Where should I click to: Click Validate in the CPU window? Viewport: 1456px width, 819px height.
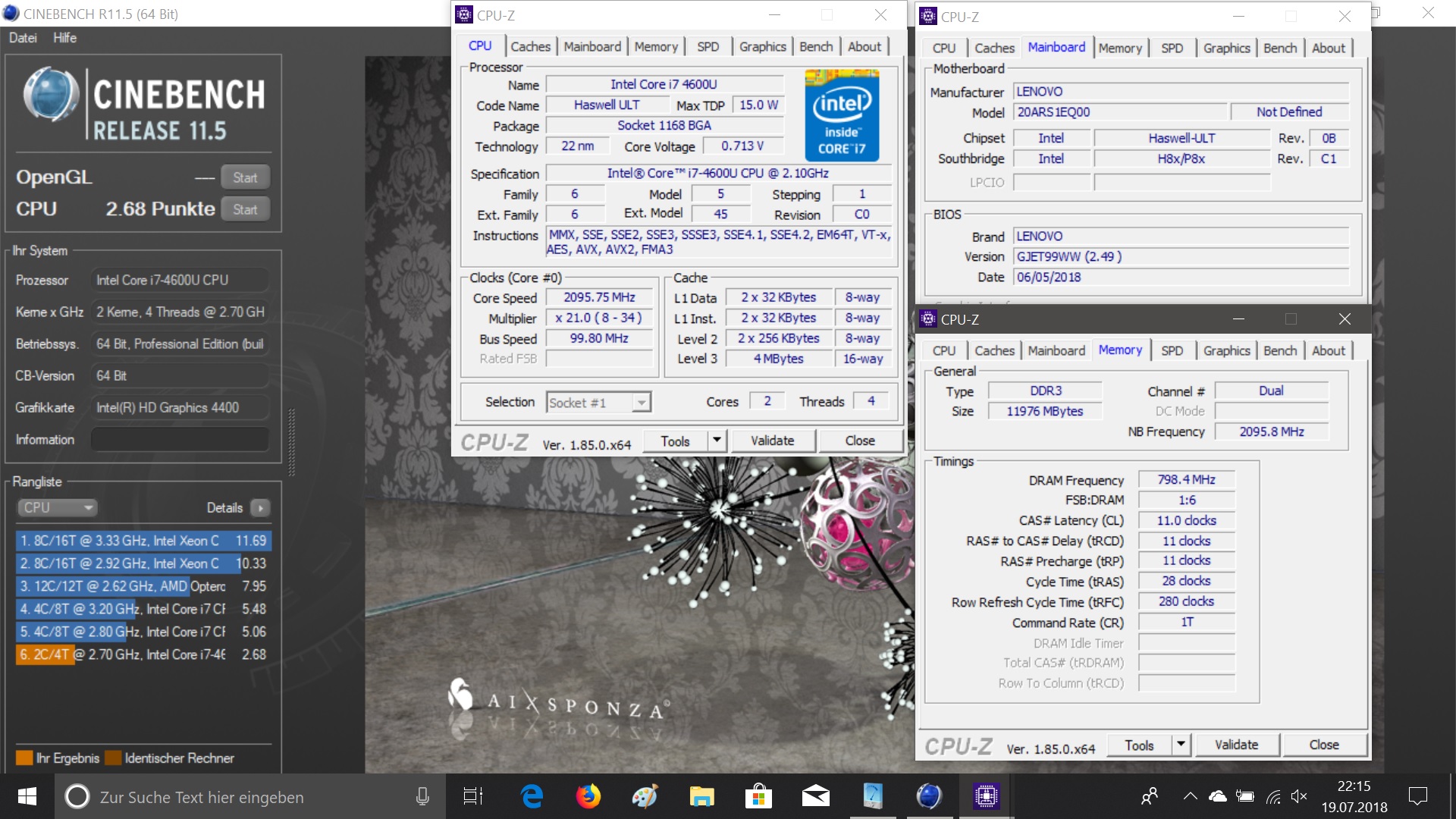point(773,441)
